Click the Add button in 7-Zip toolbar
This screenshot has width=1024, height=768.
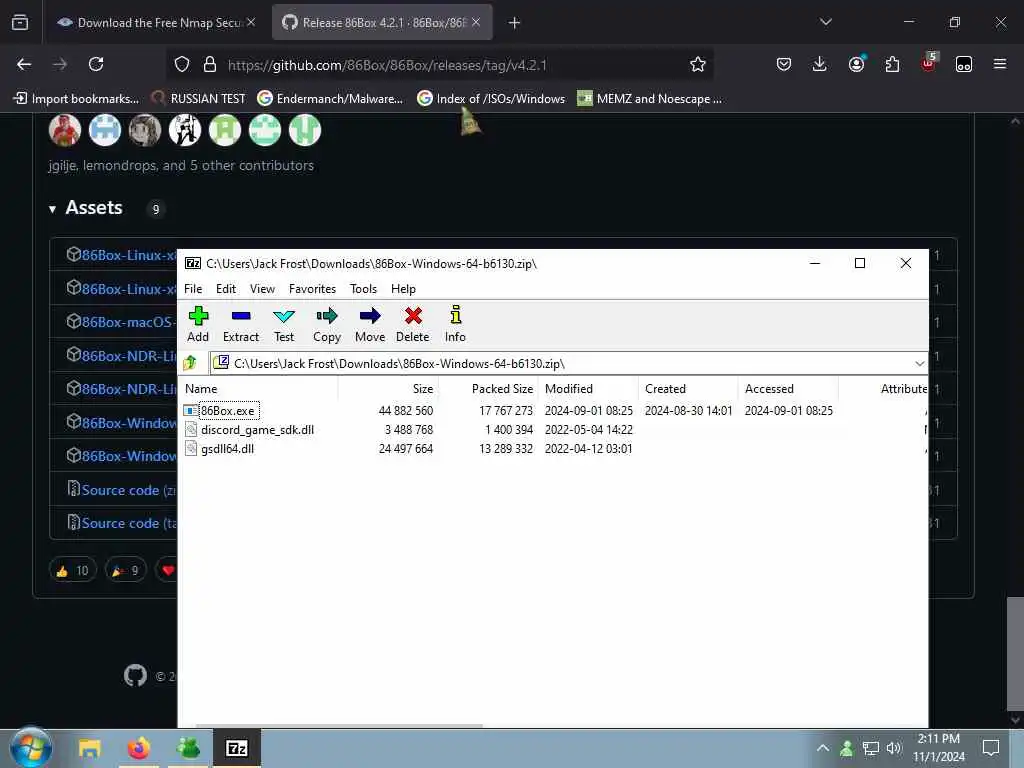(198, 324)
